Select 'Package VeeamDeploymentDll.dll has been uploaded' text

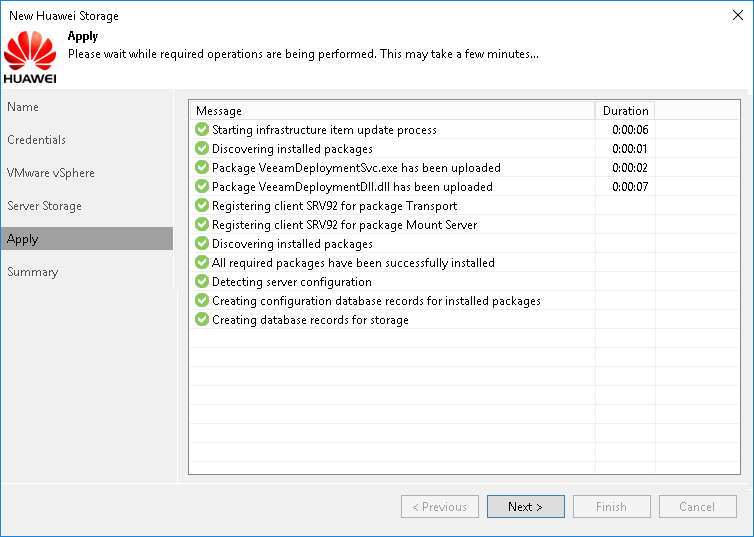tap(352, 187)
